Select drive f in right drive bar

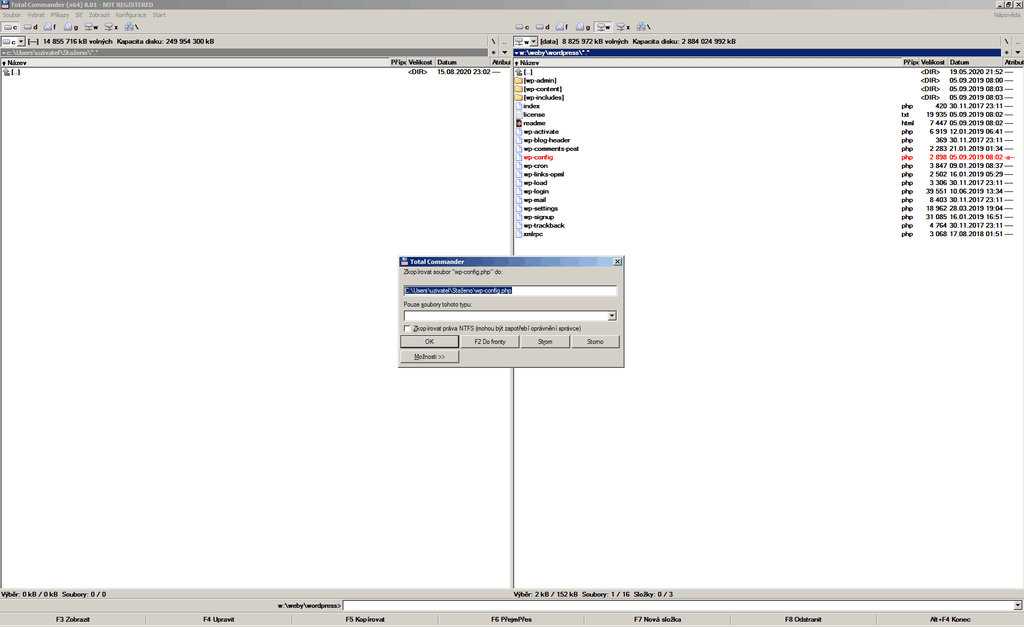(x=562, y=27)
